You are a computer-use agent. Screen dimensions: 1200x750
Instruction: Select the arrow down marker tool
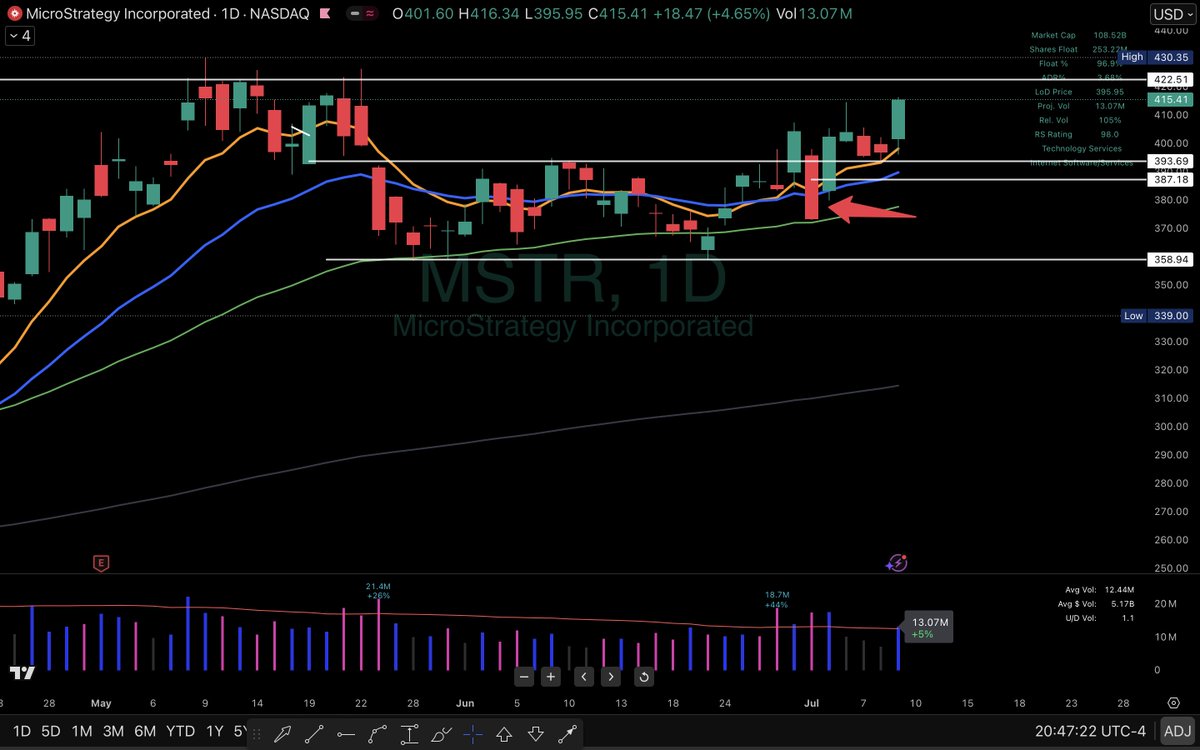537,732
